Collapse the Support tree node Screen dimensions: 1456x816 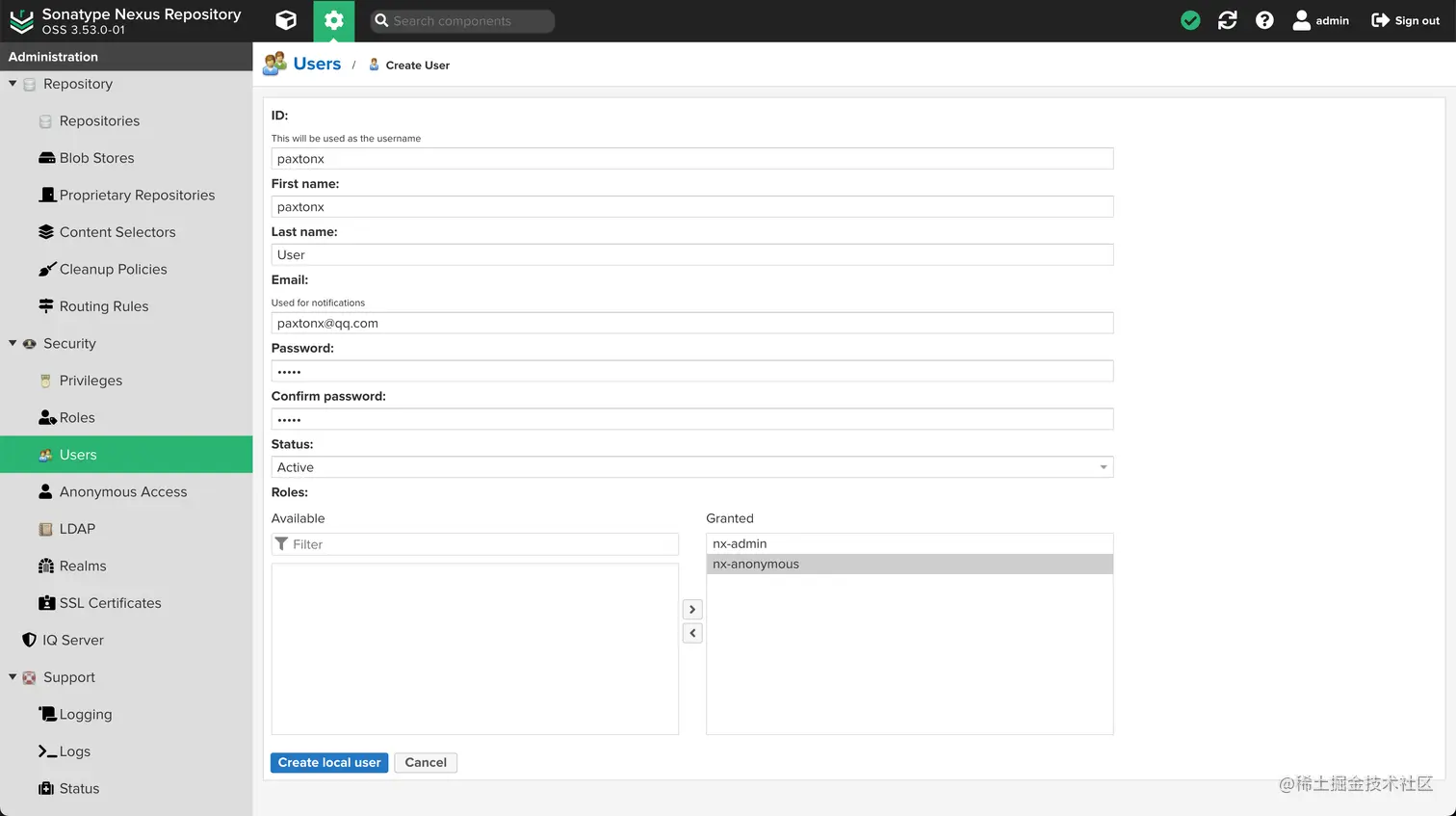(13, 677)
